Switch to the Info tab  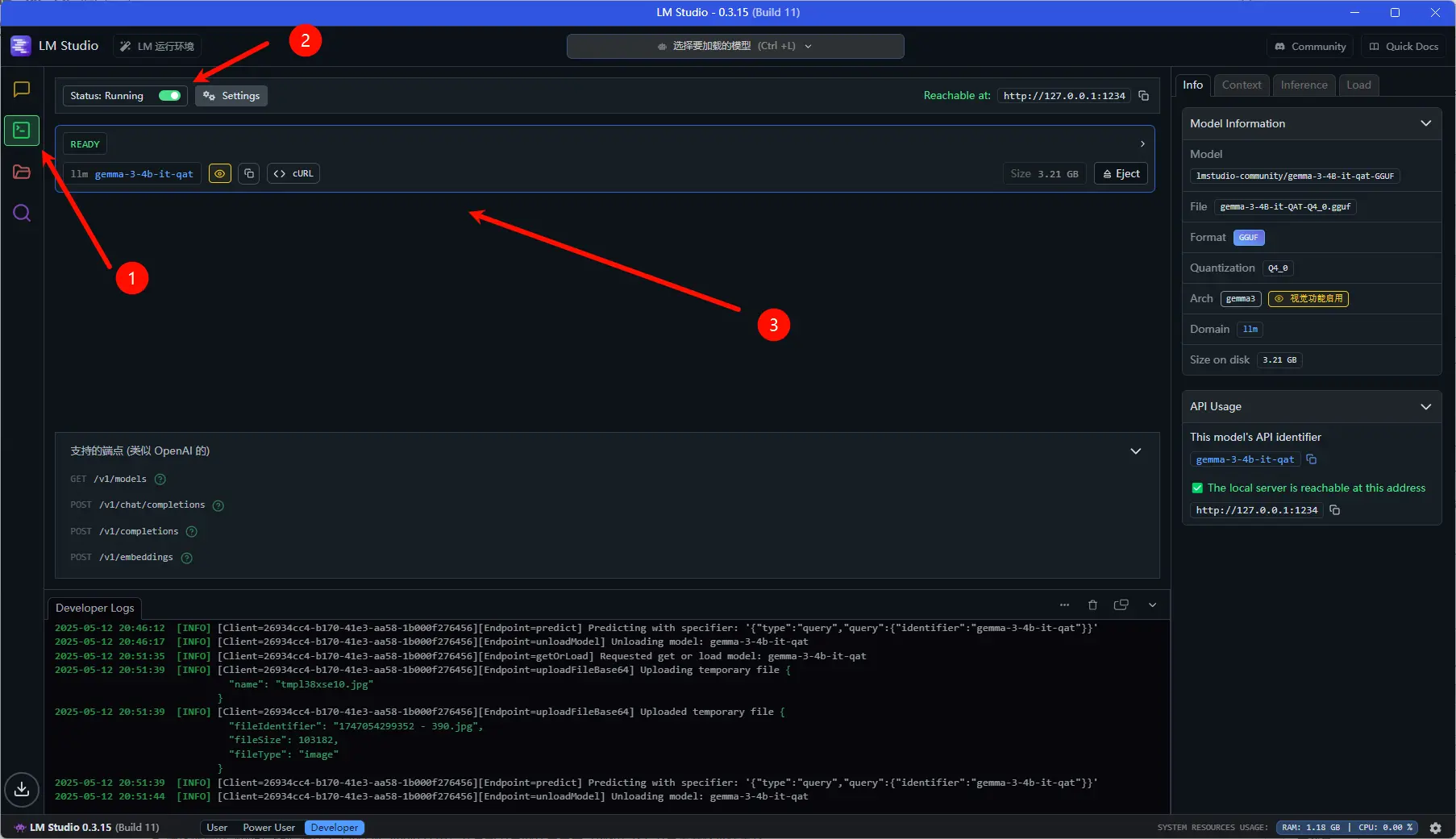1192,85
